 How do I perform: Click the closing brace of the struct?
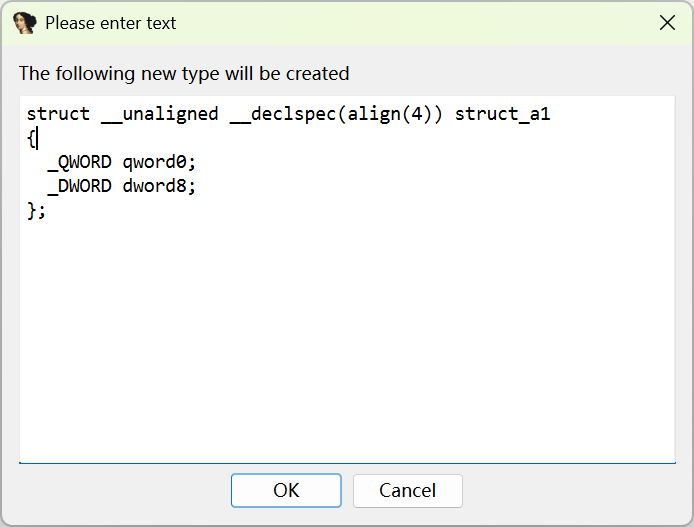(x=32, y=210)
